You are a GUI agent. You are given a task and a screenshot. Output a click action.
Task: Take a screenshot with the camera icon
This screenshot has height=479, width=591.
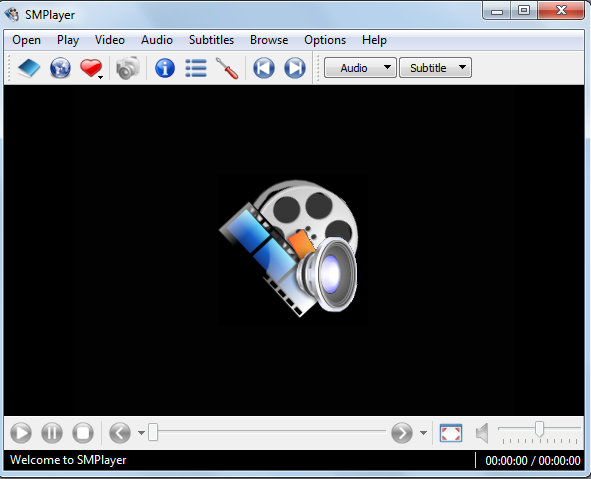coord(128,68)
